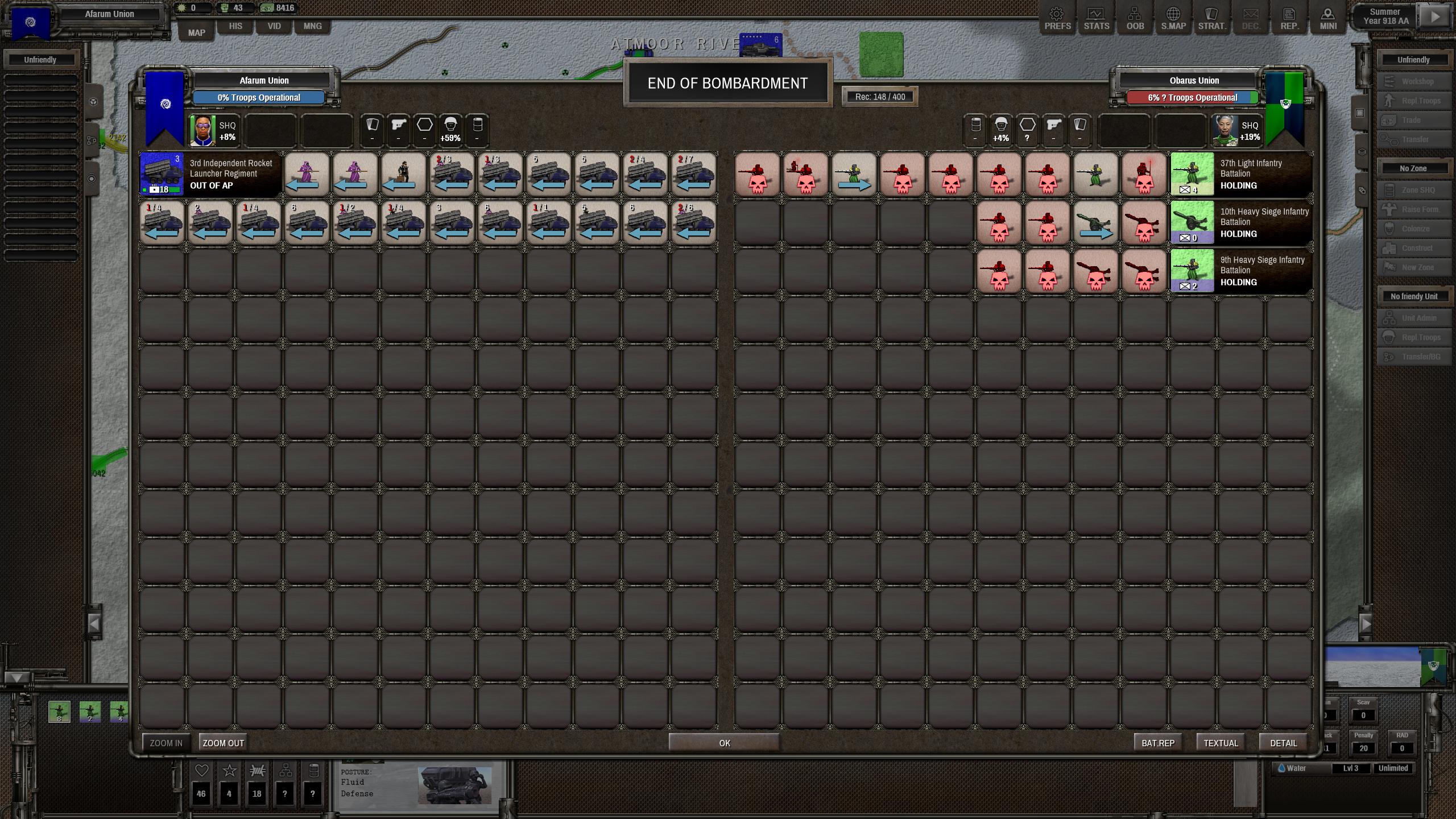Click the Afarum Union SHQ commander portrait
Viewport: 1456px width, 819px height.
pos(202,130)
